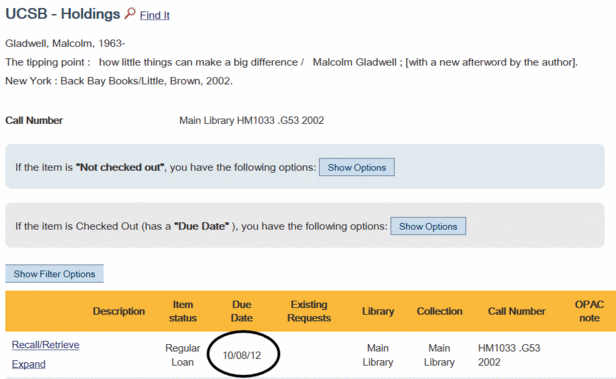Click the author line Gladwell, Malcolm, 1963-

(65, 43)
